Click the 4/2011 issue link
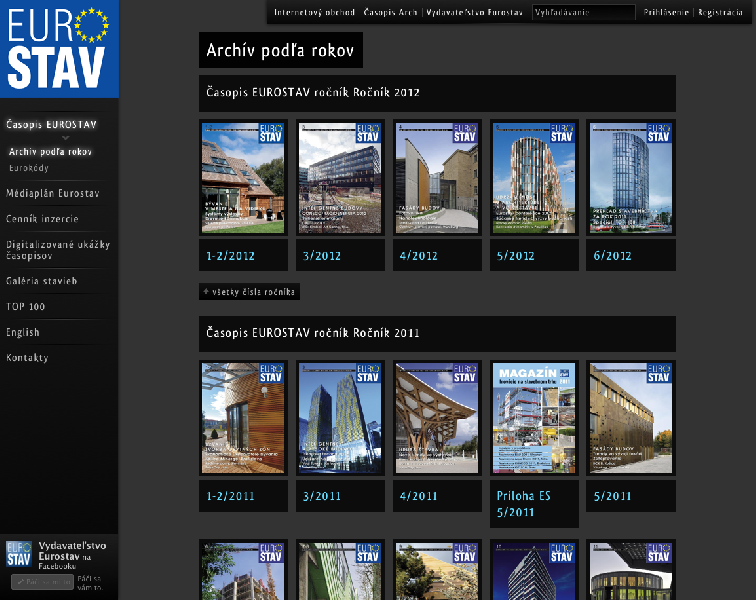The image size is (756, 600). [418, 496]
